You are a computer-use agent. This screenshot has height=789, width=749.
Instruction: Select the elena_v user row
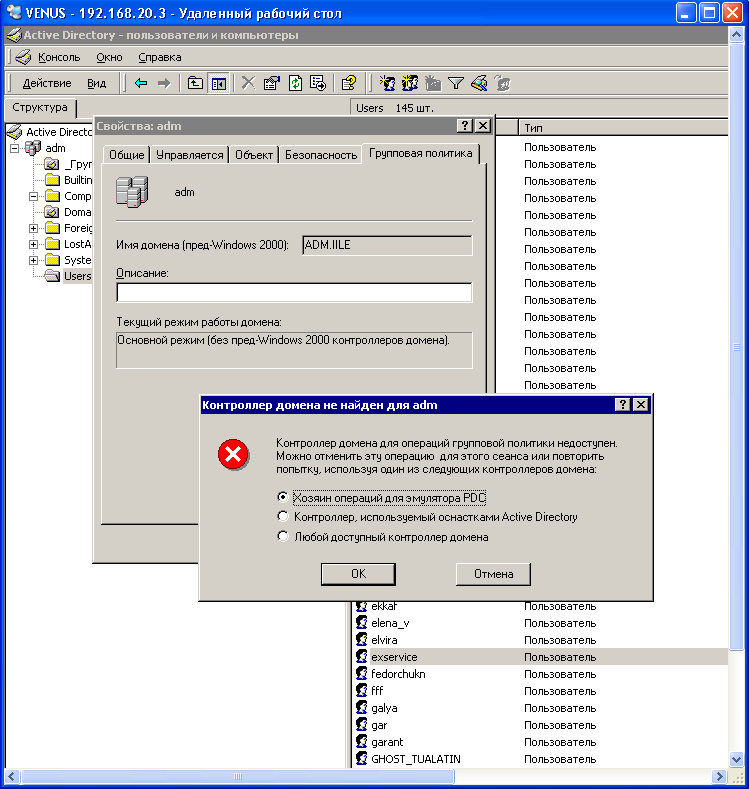coord(541,623)
